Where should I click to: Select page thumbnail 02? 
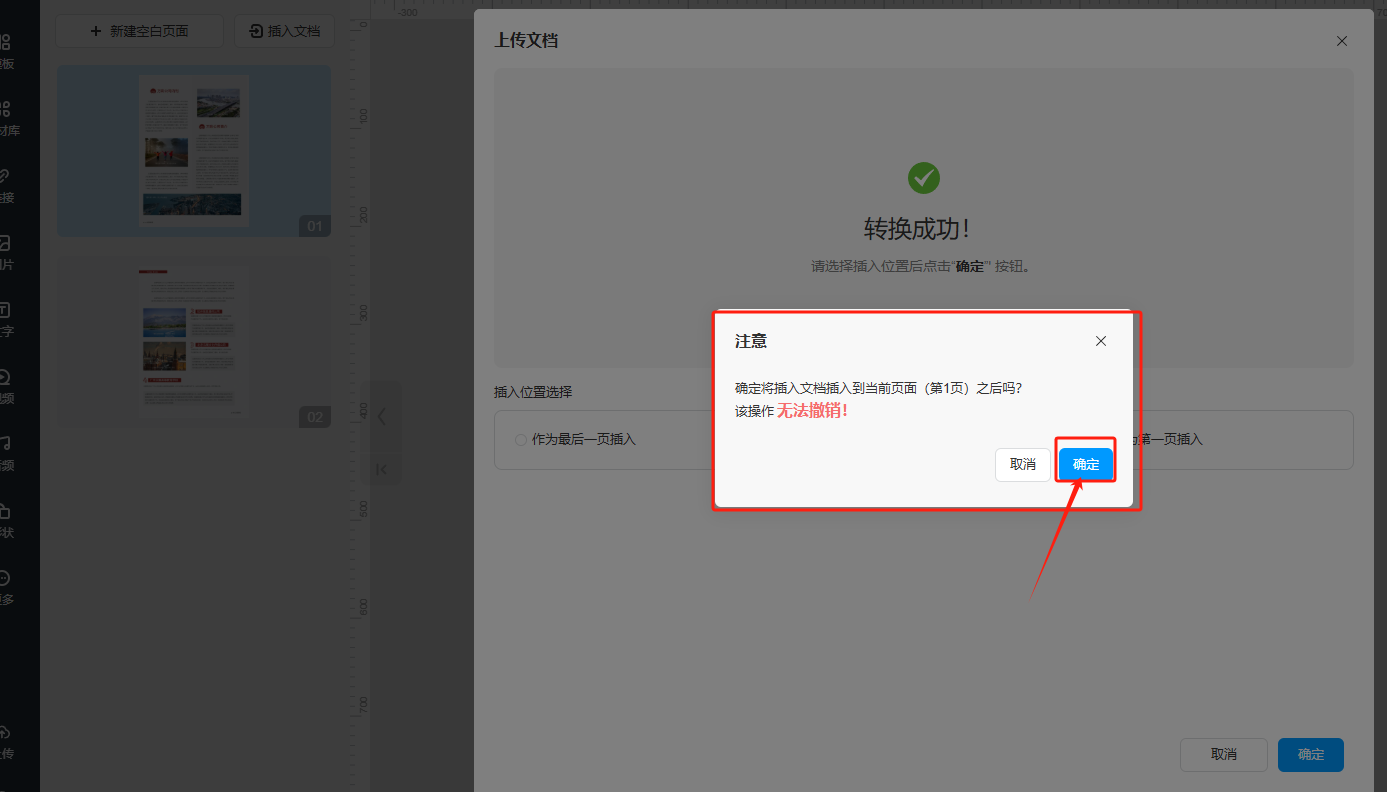(x=194, y=342)
